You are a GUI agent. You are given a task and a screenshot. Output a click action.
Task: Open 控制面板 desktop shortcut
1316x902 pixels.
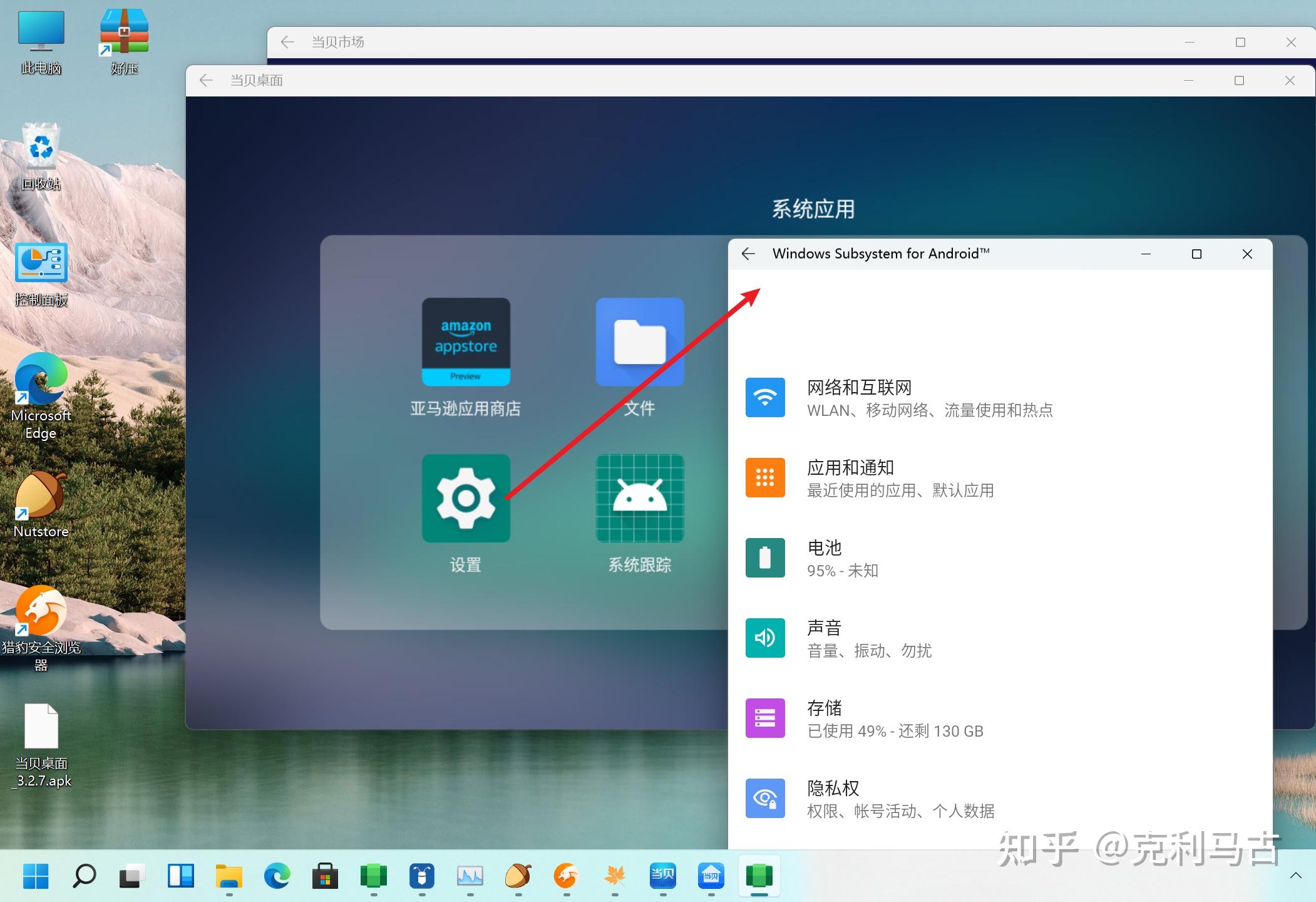pos(41,263)
